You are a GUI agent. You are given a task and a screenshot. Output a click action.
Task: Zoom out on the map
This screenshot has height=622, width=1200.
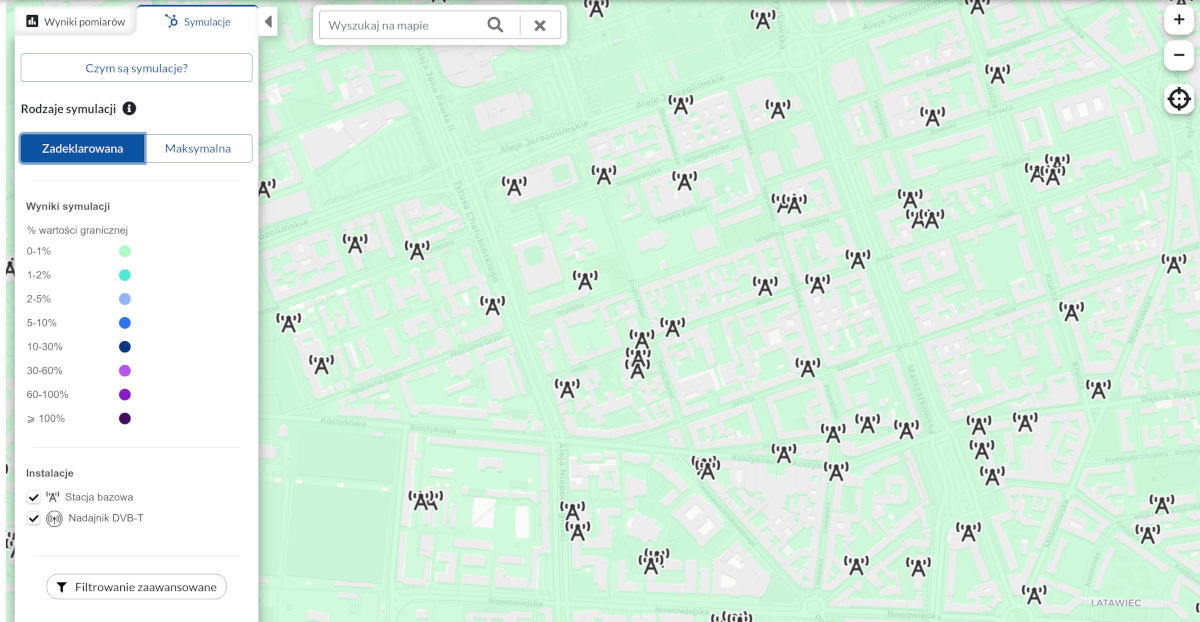pyautogui.click(x=1179, y=55)
